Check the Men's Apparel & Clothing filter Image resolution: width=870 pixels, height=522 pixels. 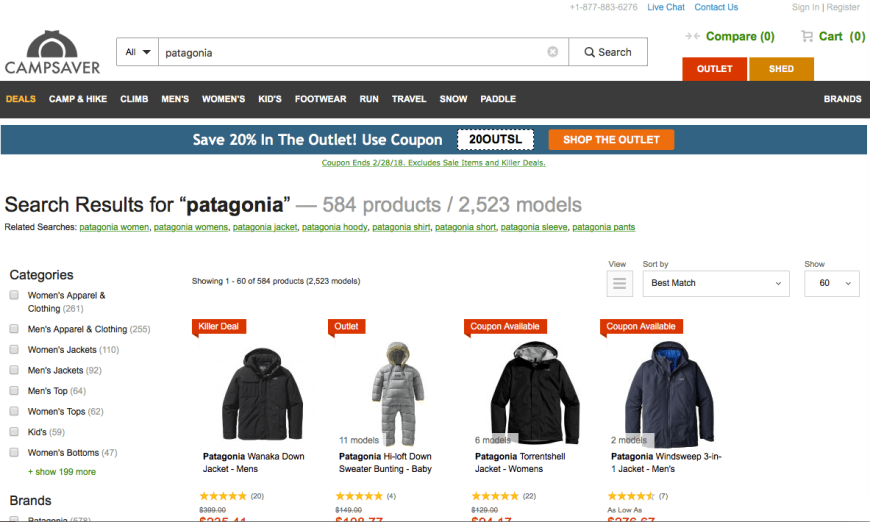[14, 329]
